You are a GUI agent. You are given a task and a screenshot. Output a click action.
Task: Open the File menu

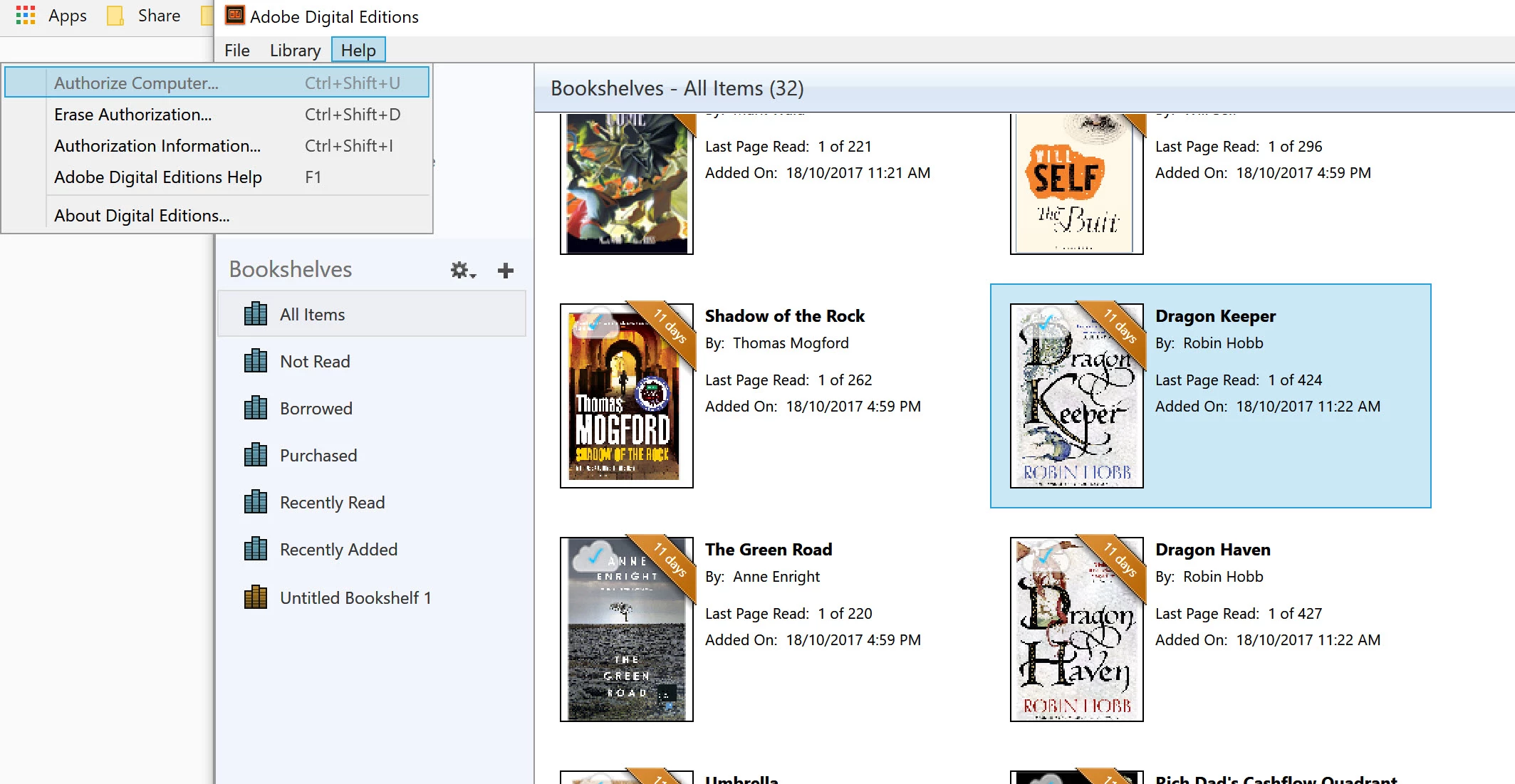coord(236,51)
